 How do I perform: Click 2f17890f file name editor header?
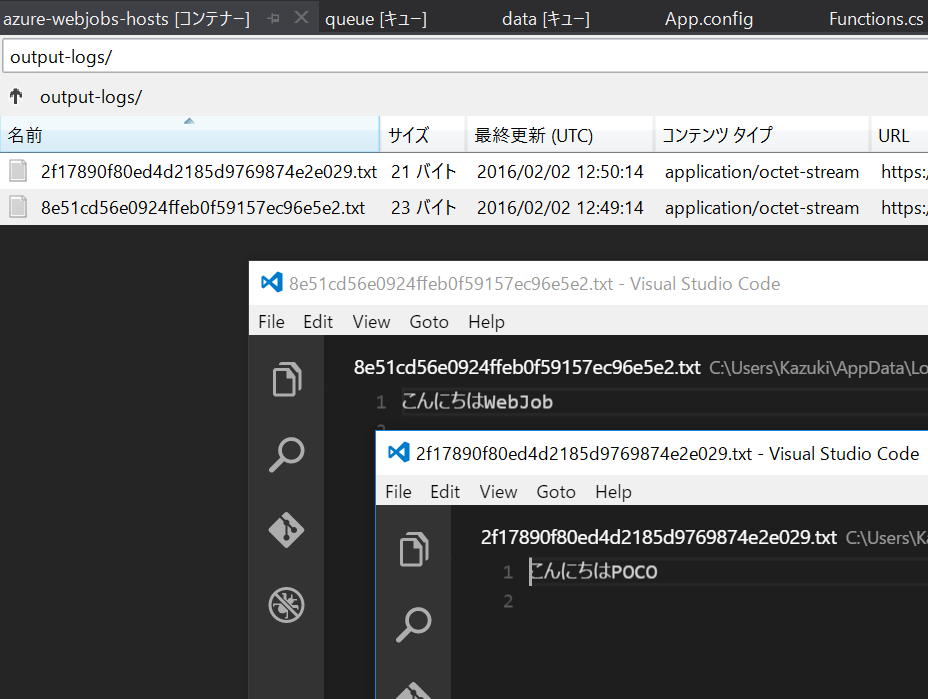pyautogui.click(x=658, y=537)
